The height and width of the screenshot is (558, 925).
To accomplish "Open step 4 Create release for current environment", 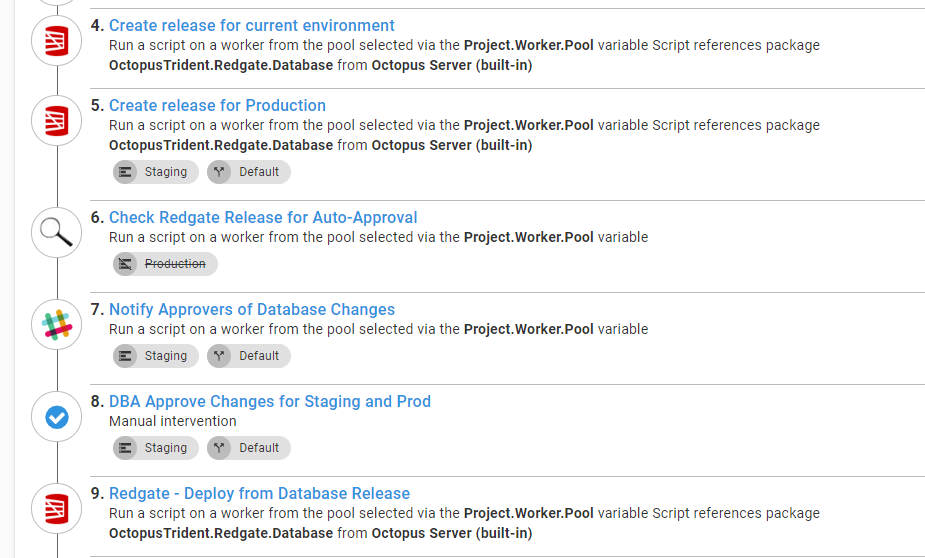I will [x=251, y=26].
